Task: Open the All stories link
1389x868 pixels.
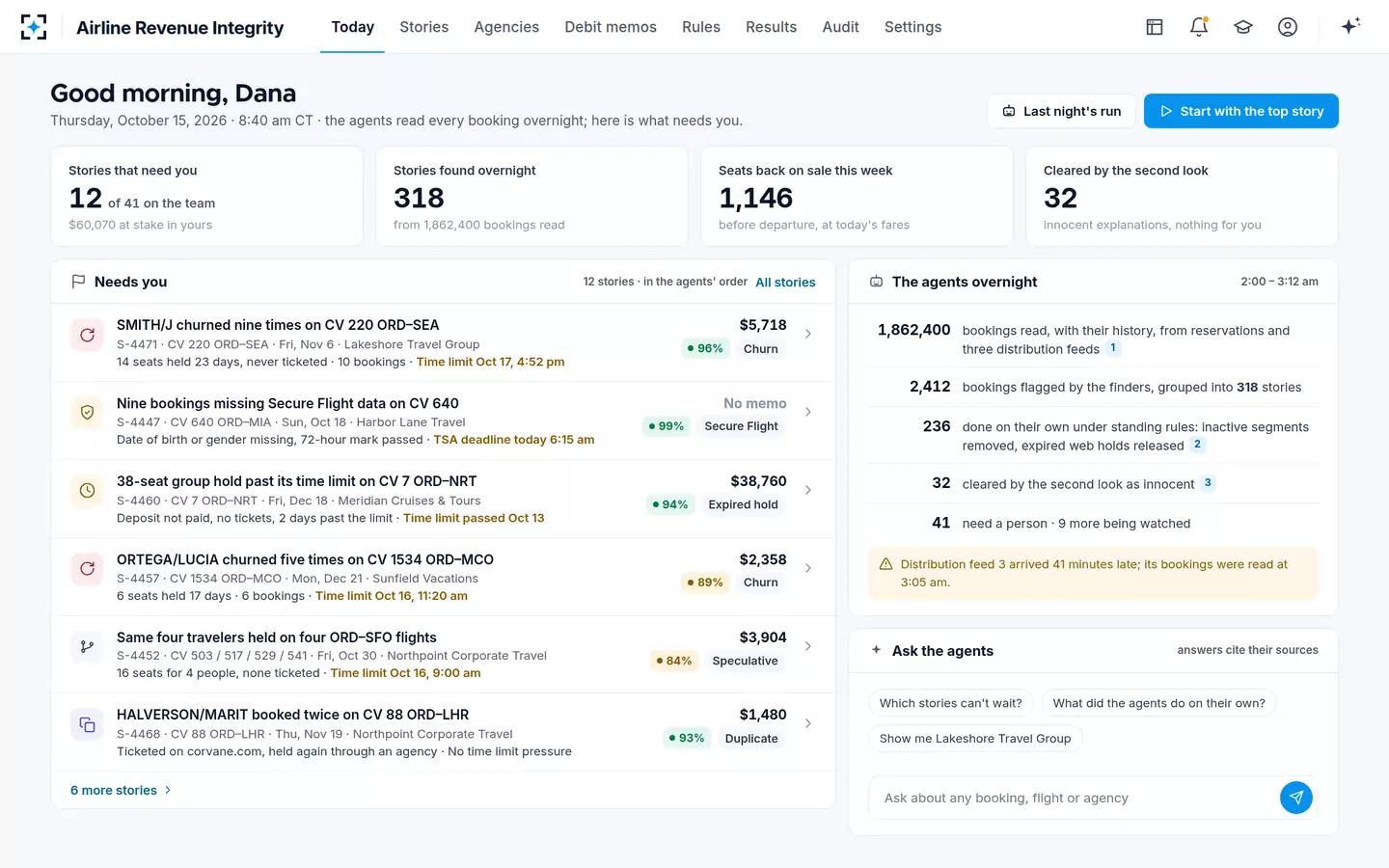Action: [785, 283]
